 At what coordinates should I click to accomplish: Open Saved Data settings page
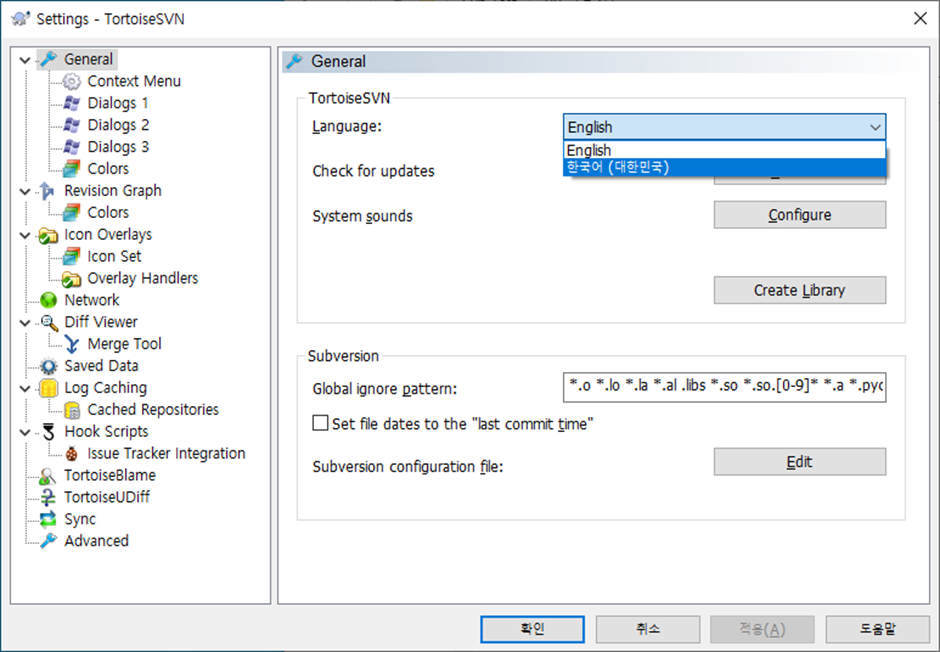tap(101, 366)
